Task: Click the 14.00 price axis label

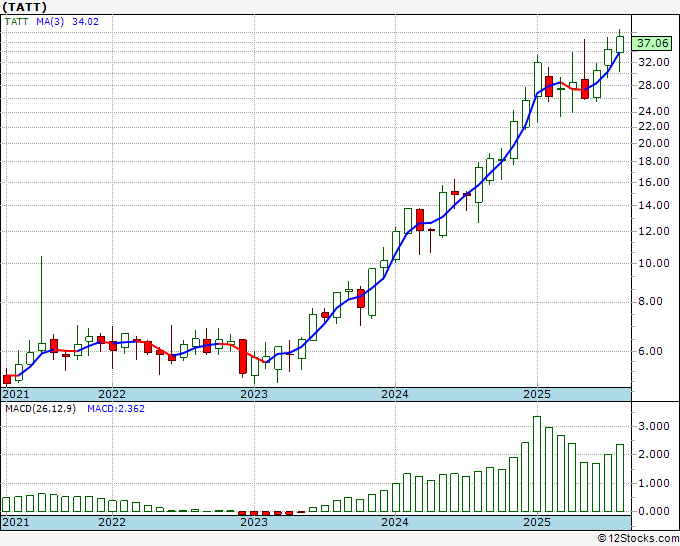Action: click(x=654, y=205)
